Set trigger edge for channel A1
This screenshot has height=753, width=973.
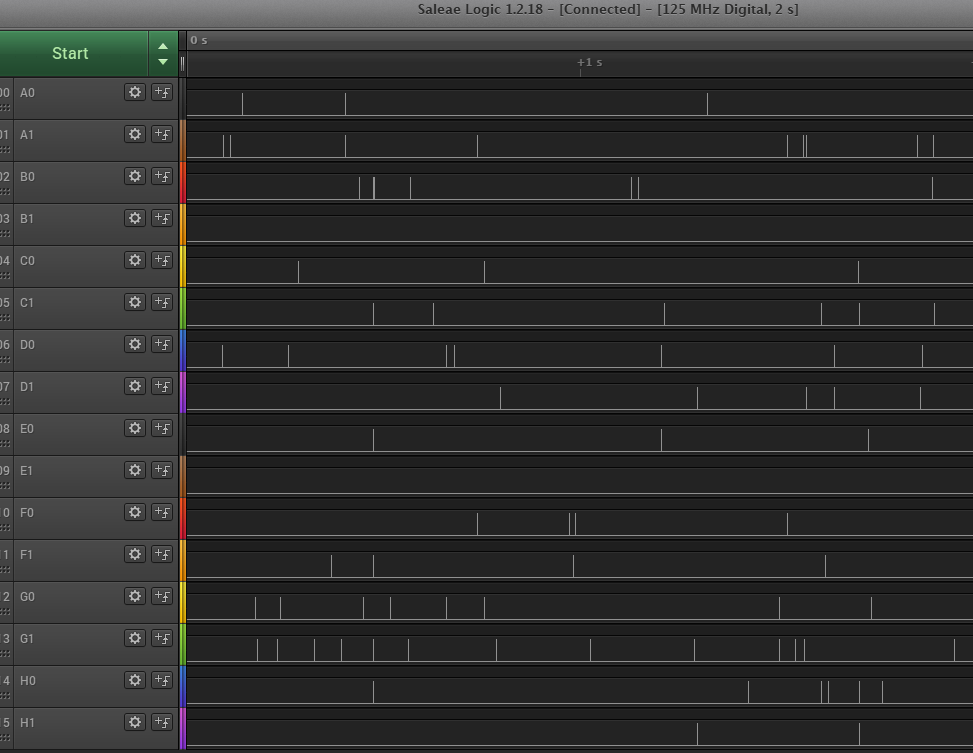[162, 134]
